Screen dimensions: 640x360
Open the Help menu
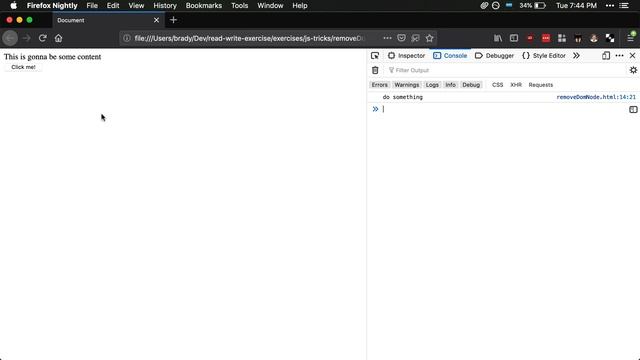(300, 6)
